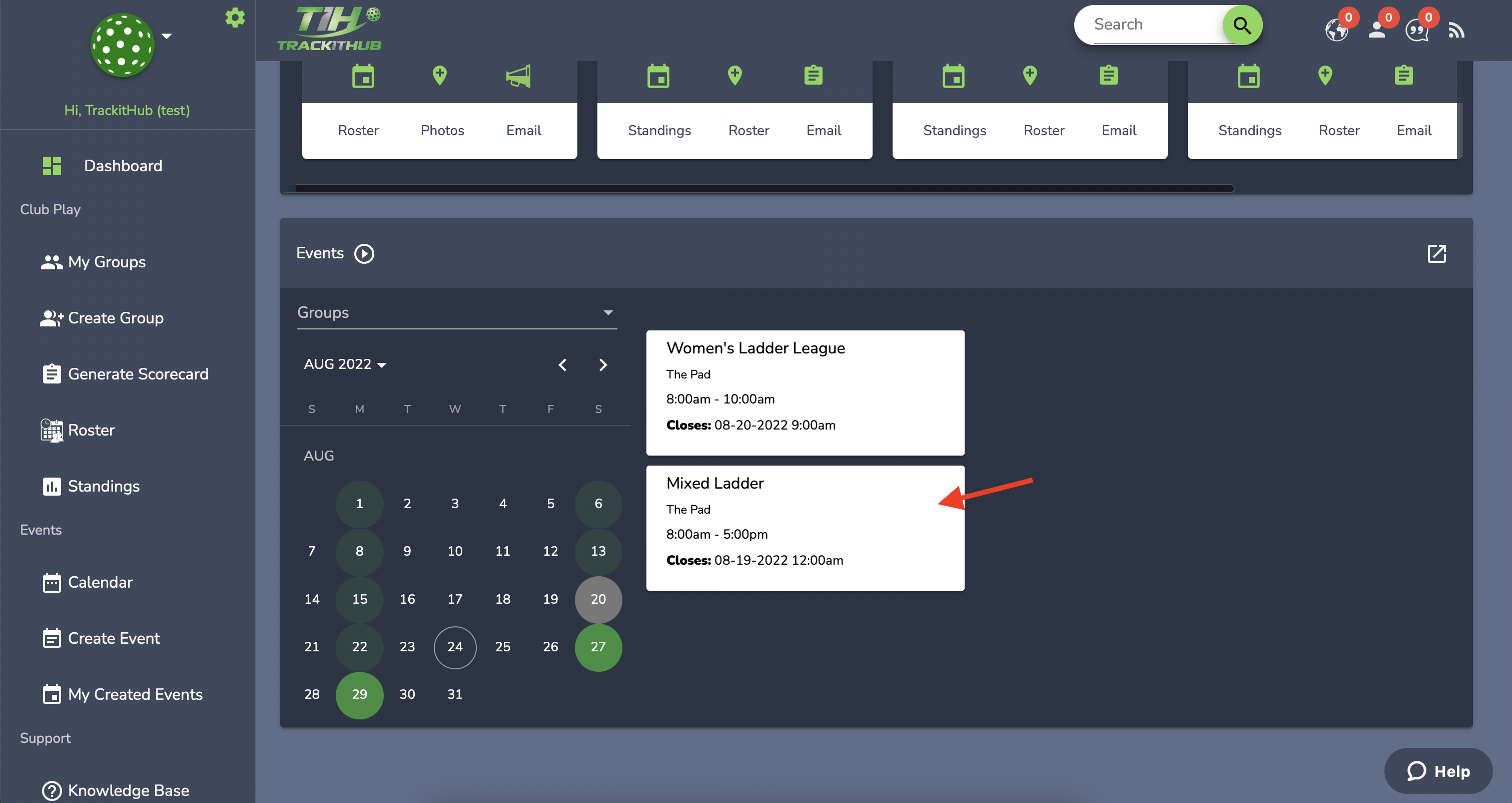
Task: Open Events panel in new window icon
Action: (x=1437, y=254)
